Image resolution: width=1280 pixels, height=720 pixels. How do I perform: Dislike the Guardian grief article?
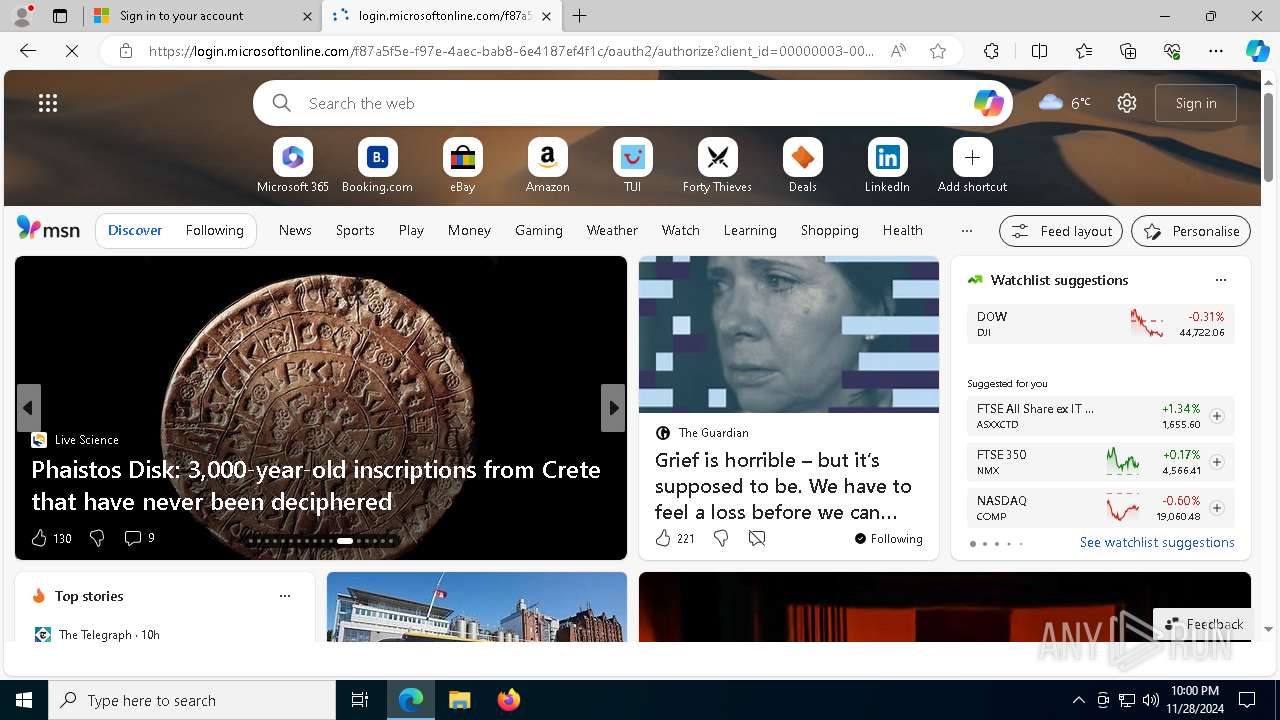(721, 538)
